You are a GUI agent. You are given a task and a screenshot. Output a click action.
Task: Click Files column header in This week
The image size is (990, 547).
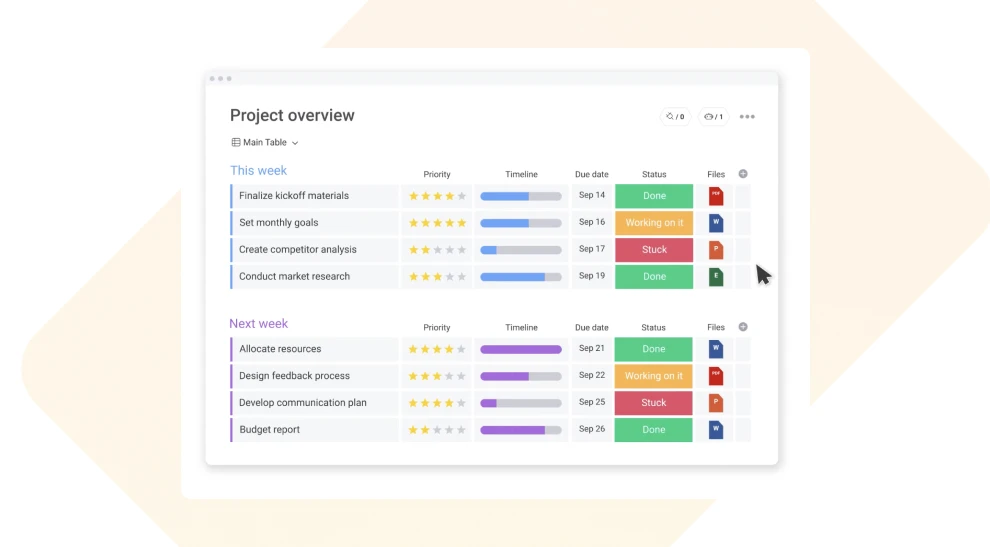[716, 174]
